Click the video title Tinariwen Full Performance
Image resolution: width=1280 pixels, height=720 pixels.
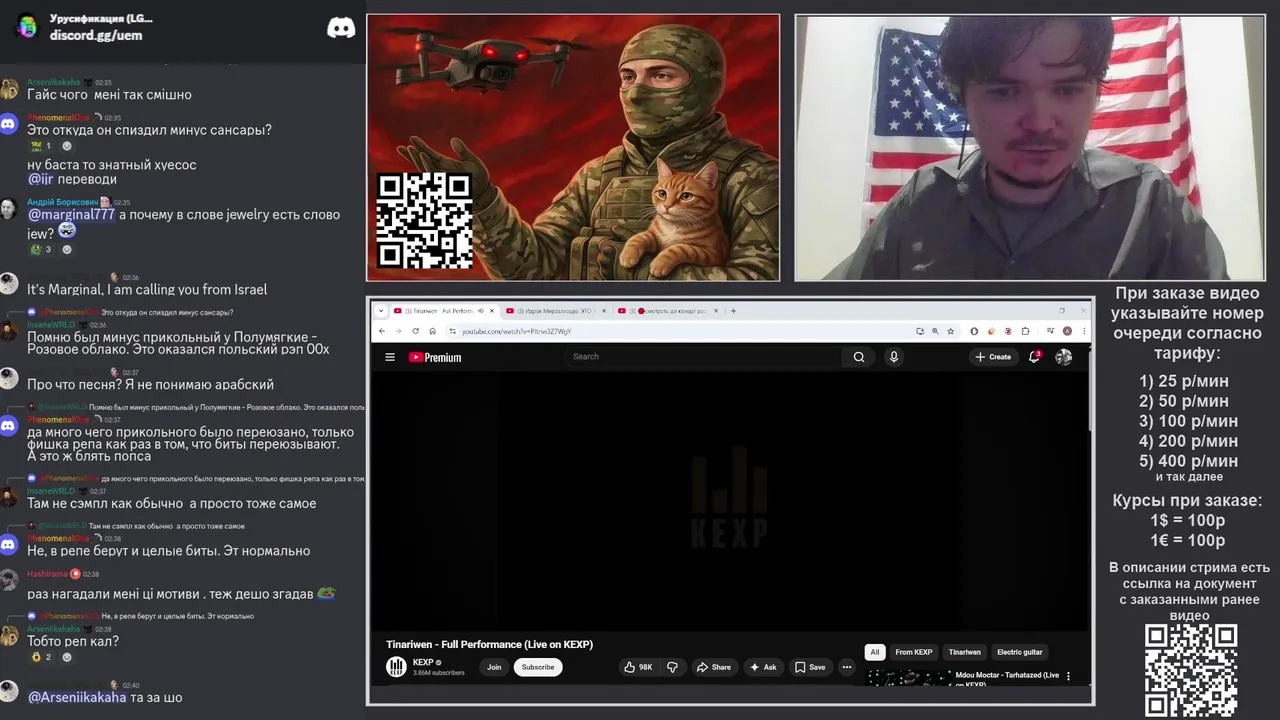[x=489, y=644]
